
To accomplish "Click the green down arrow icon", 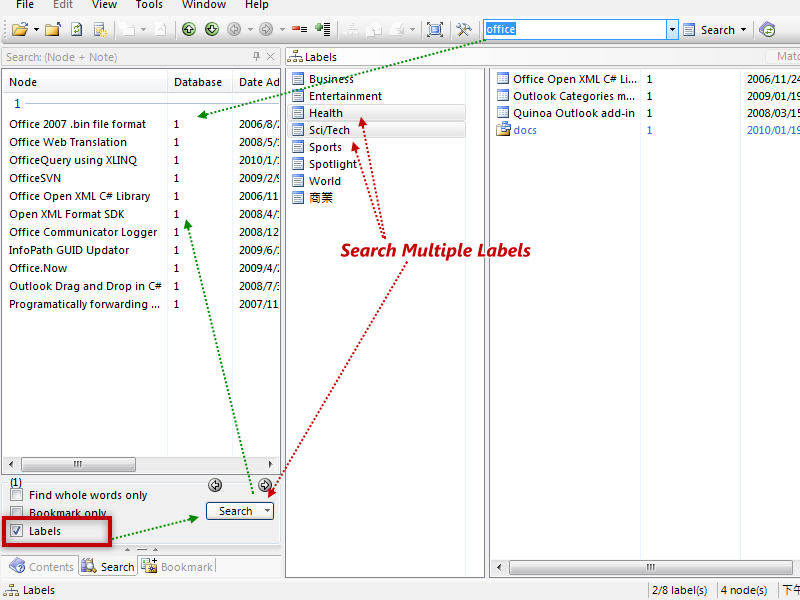I will [x=212, y=30].
